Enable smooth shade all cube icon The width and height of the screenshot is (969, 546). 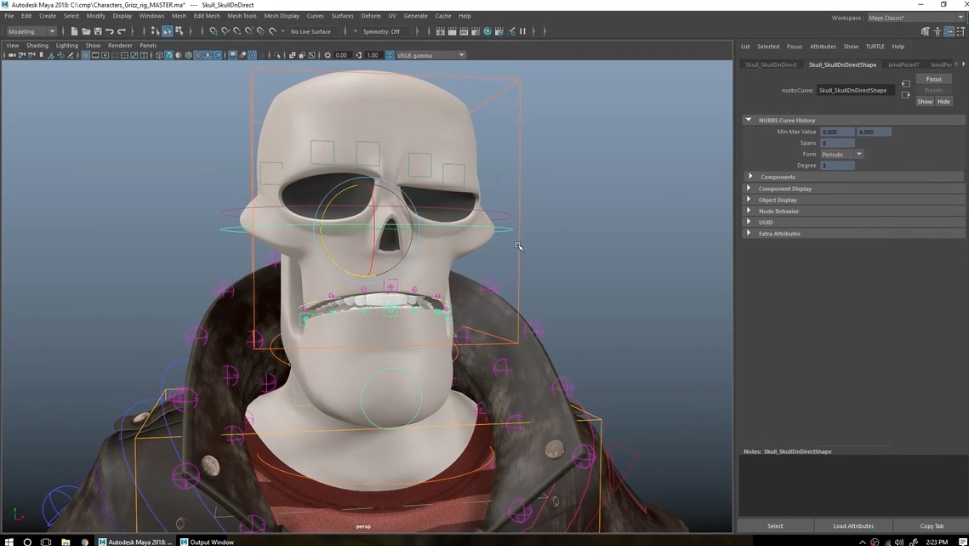pyautogui.click(x=169, y=55)
